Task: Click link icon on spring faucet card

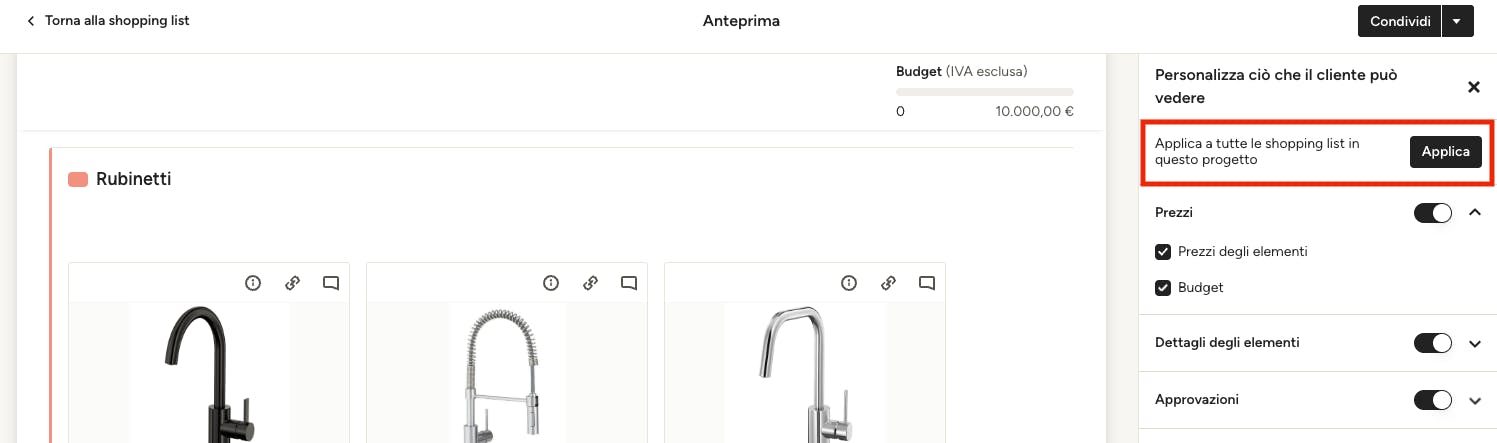Action: coord(591,283)
